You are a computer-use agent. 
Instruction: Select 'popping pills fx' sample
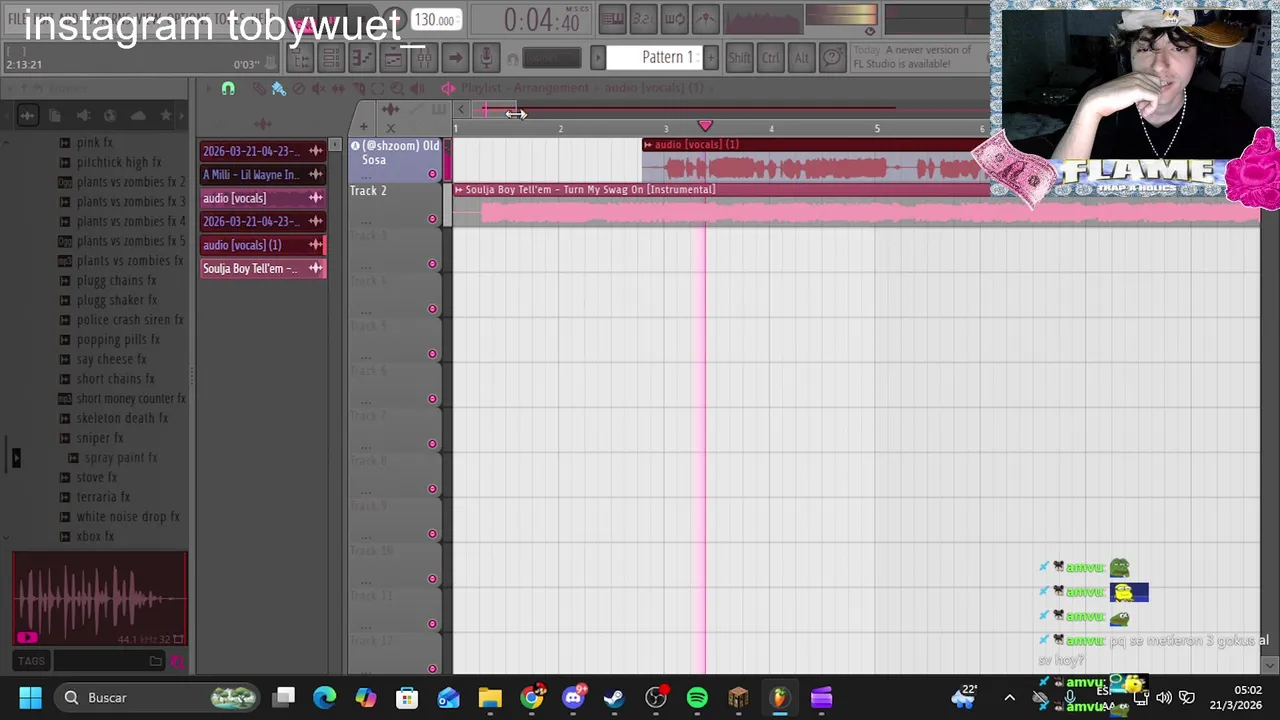tap(118, 339)
